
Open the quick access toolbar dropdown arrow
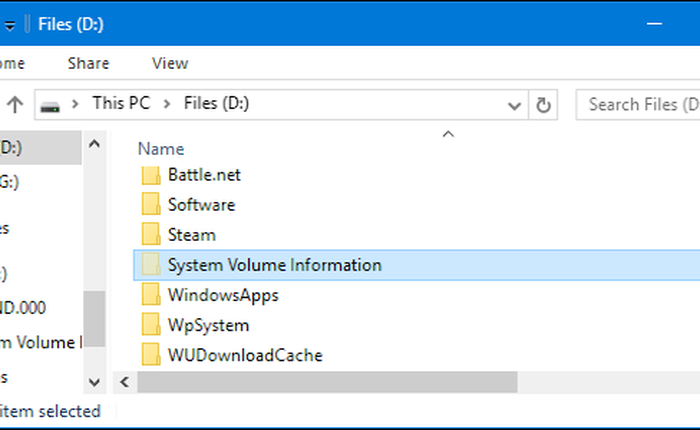[10, 26]
